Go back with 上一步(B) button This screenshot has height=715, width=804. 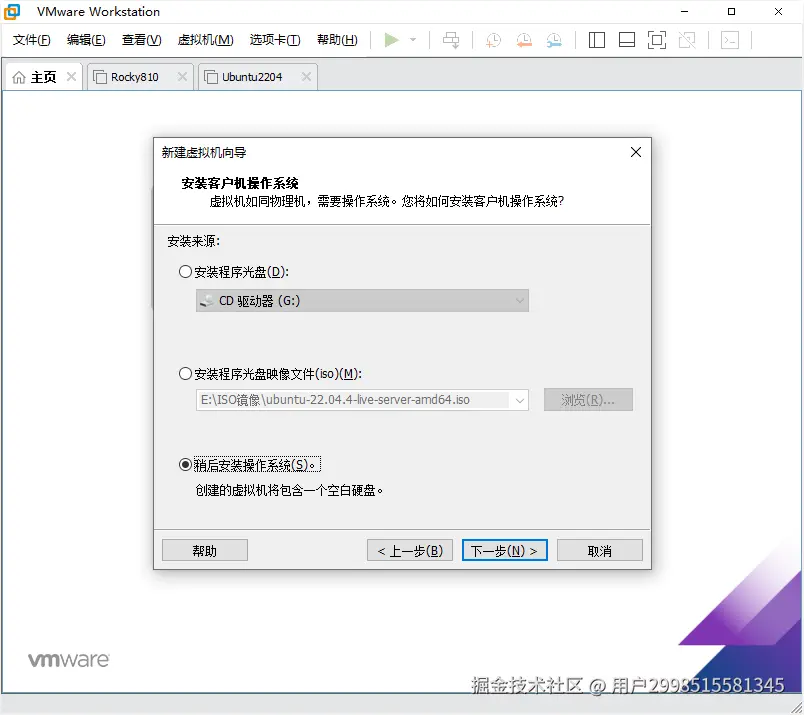point(410,550)
